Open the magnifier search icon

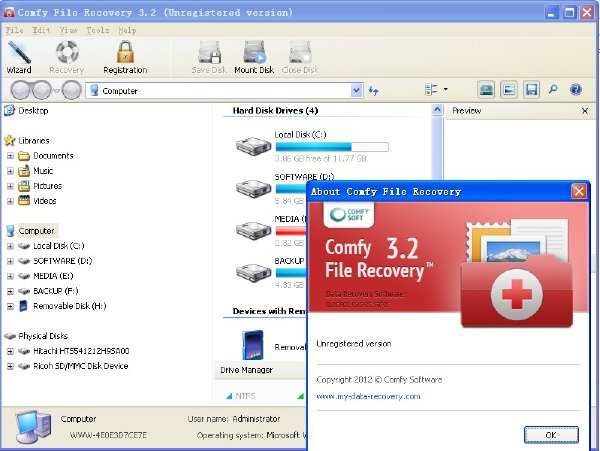click(x=553, y=90)
